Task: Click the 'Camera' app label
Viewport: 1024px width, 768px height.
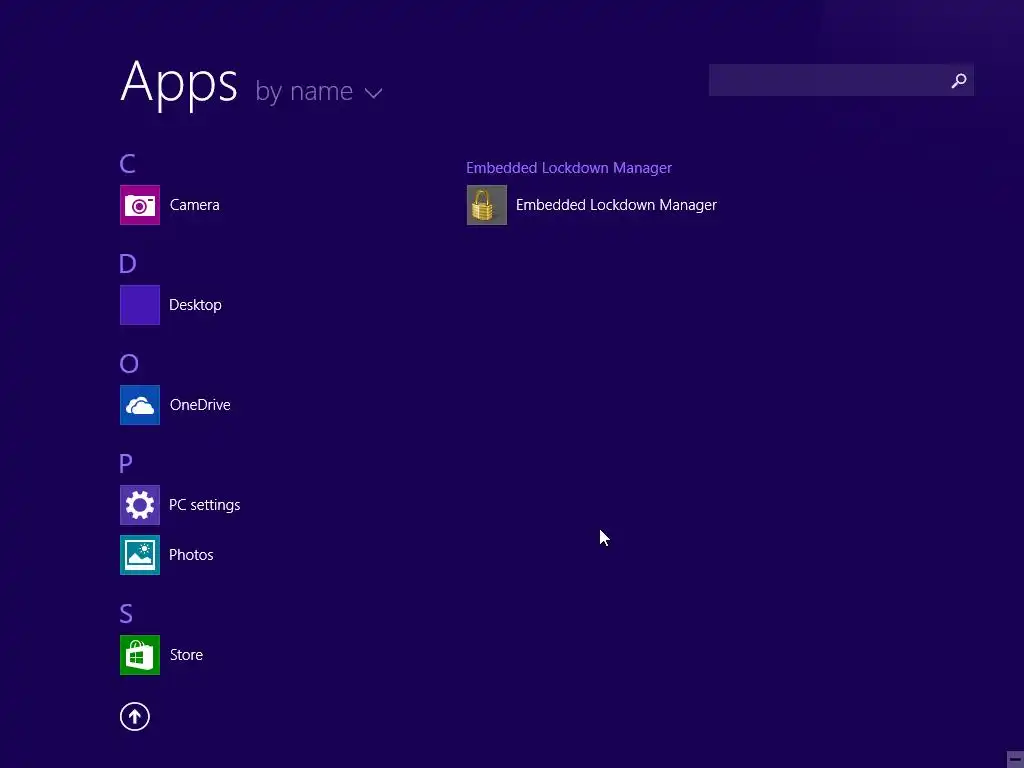Action: [195, 205]
